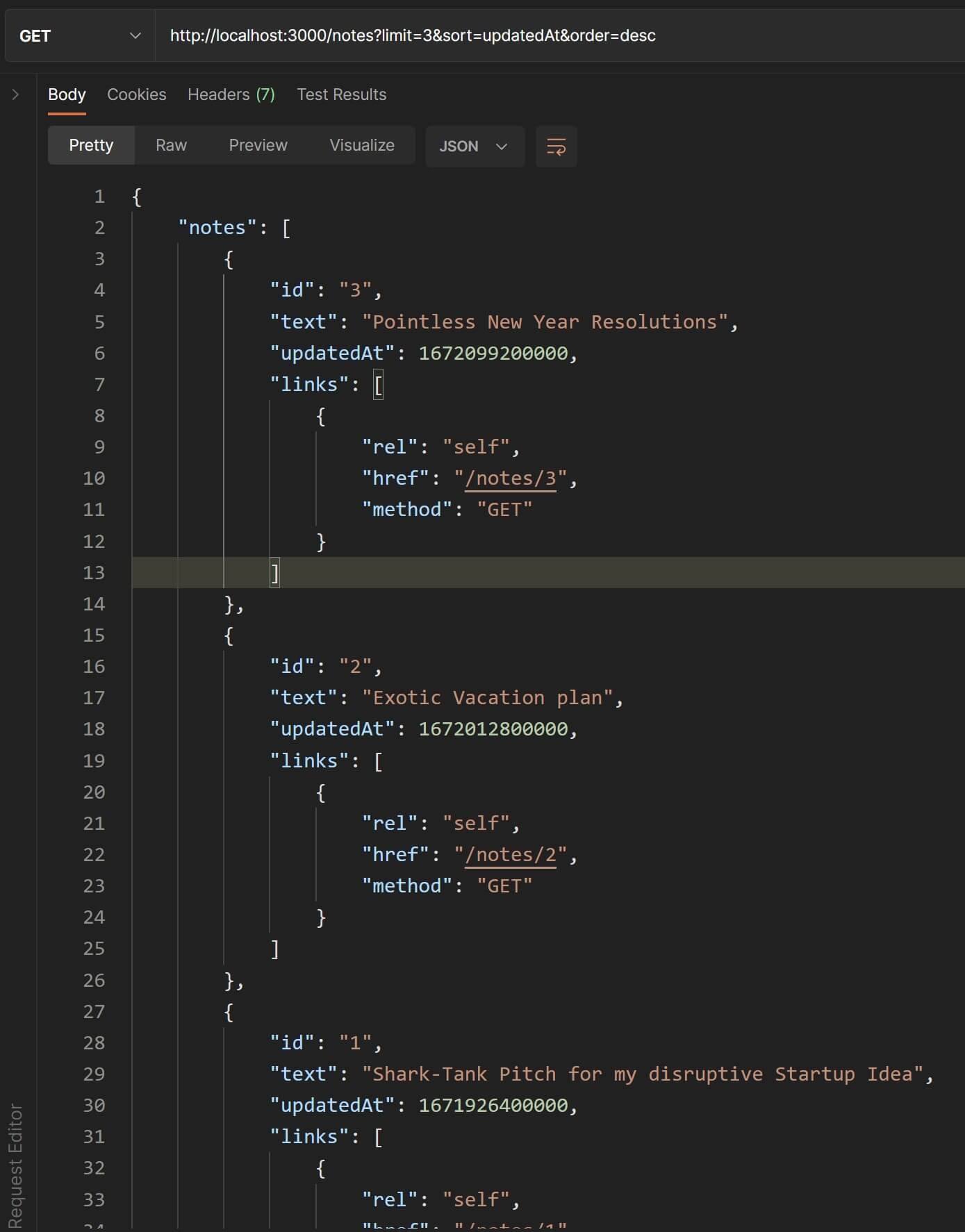The width and height of the screenshot is (965, 1232).
Task: Click the "href" key on line 22
Action: 395,855
